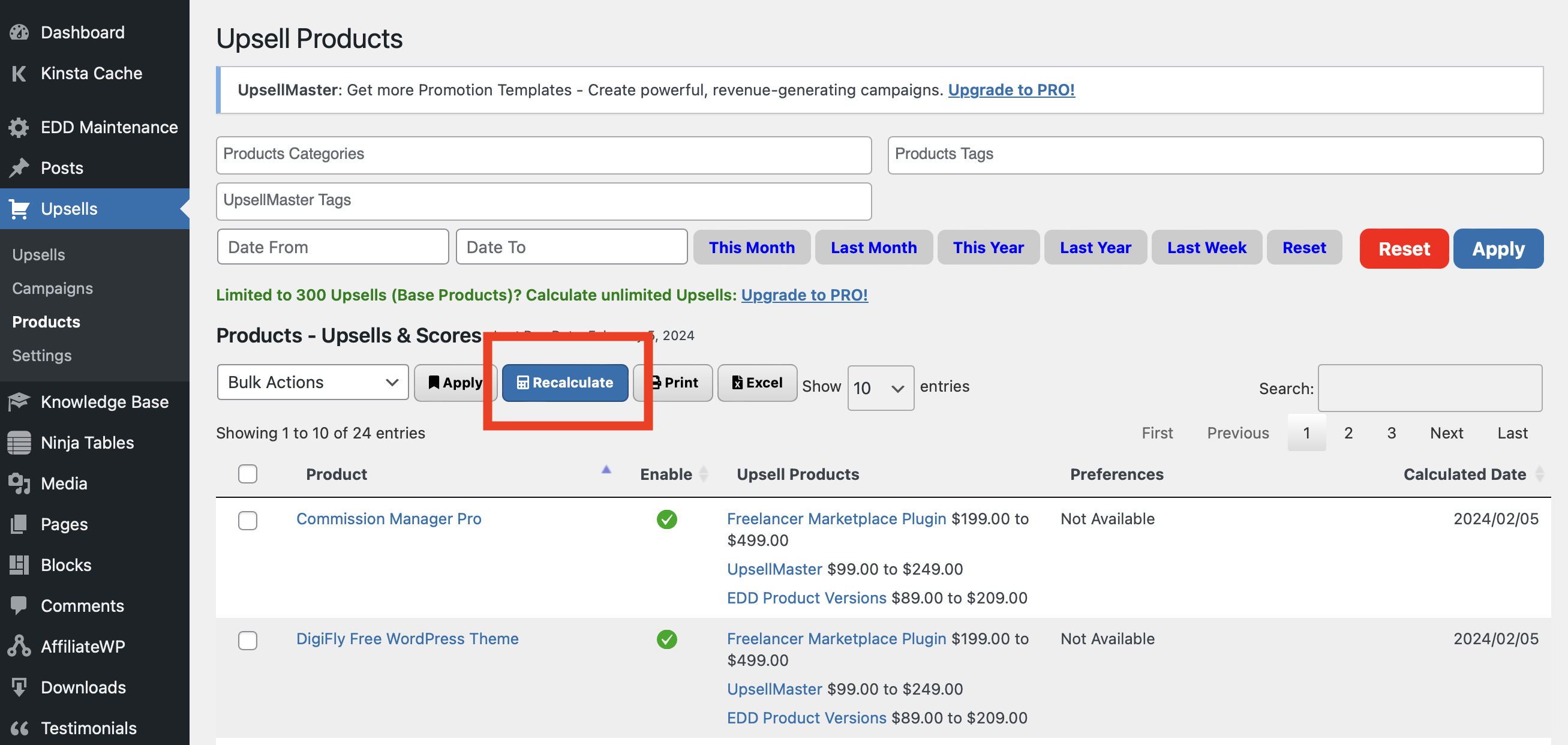The image size is (1568, 745).
Task: Focus the table Search input box
Action: point(1429,387)
